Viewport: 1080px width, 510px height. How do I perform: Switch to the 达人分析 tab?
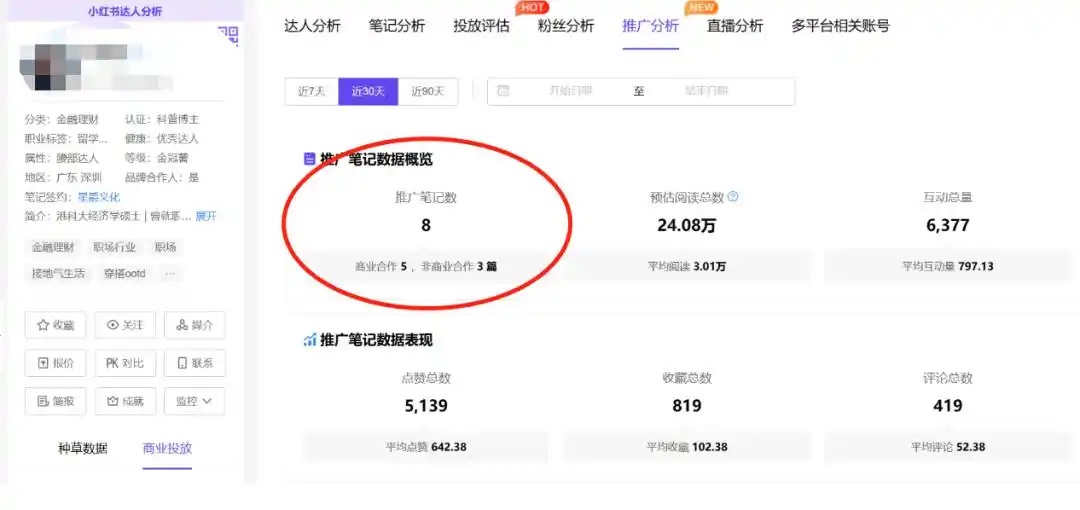[312, 26]
